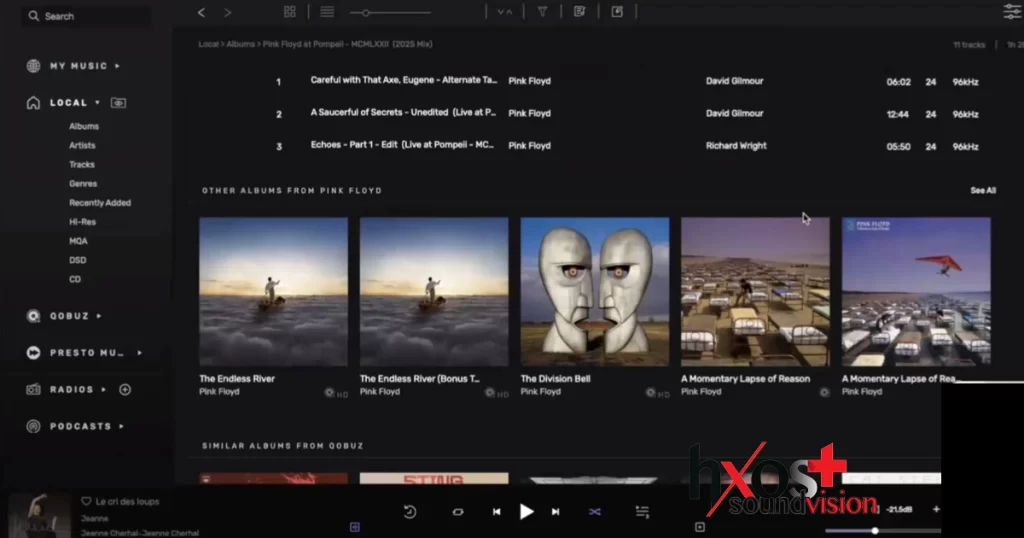This screenshot has width=1024, height=538.
Task: Click composer Richard Wright on track 3
Action: tap(736, 146)
